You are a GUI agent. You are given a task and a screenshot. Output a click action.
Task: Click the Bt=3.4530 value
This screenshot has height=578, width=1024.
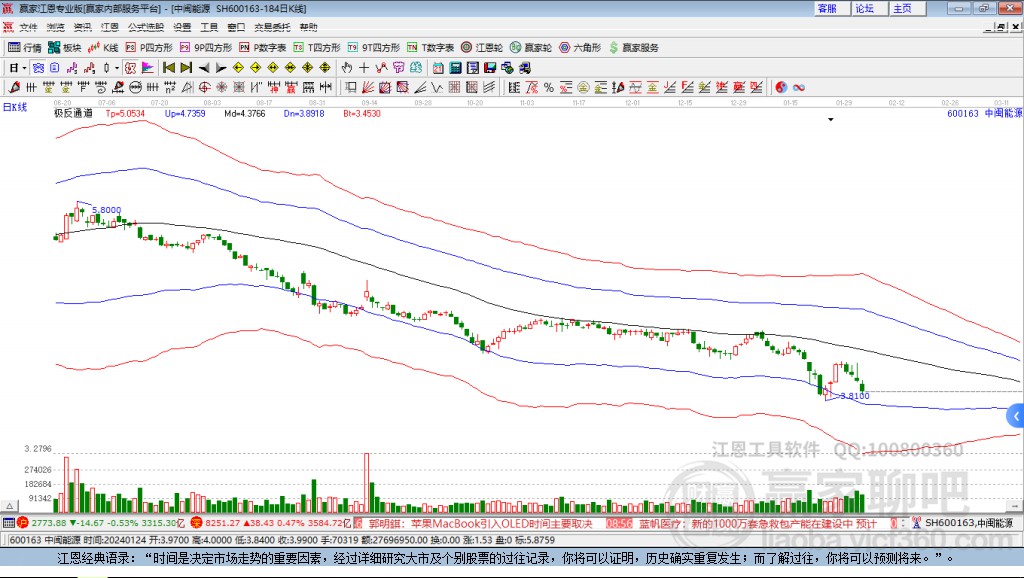pos(362,113)
